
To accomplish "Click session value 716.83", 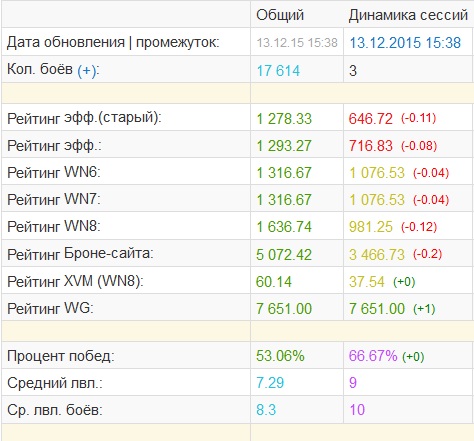I will click(x=371, y=146).
